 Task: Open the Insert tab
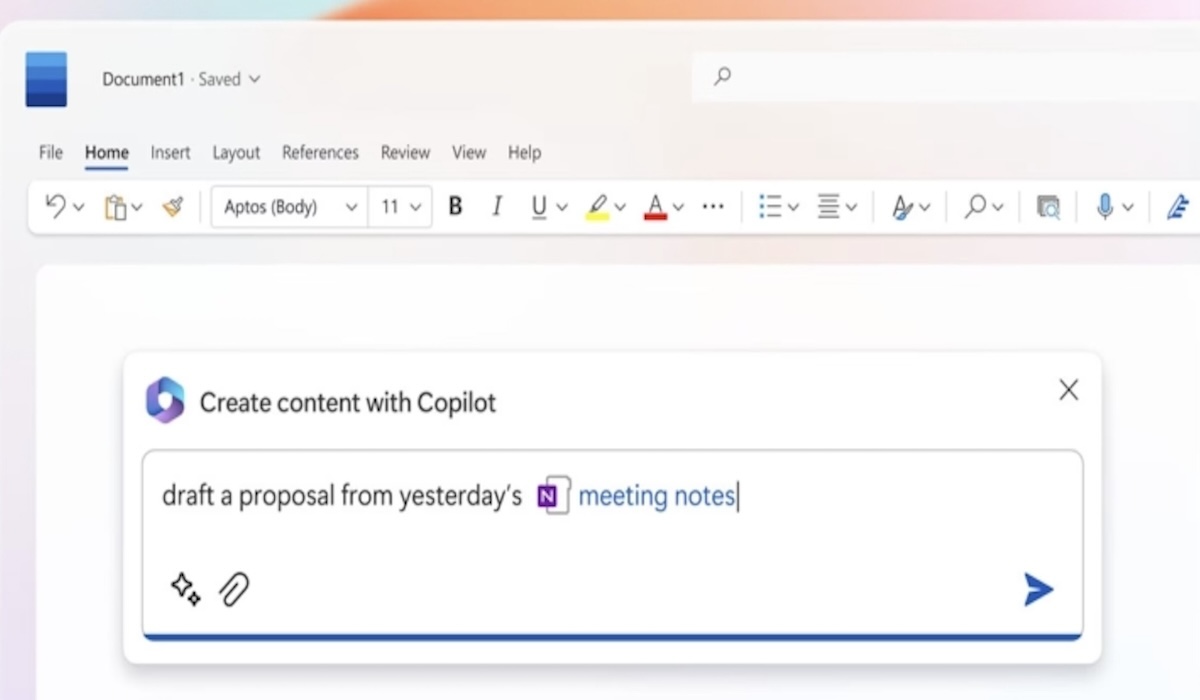pos(171,153)
